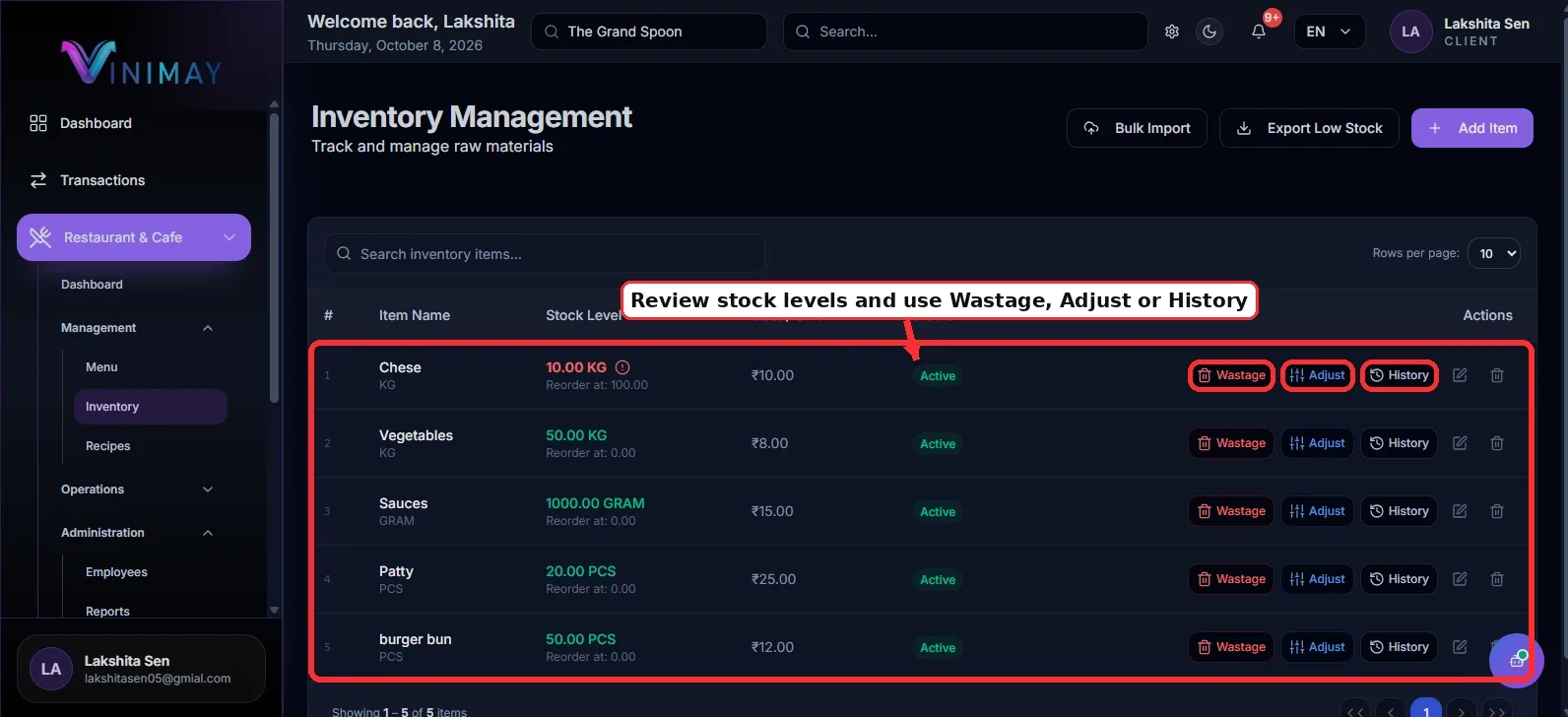
Task: Click the Vinimay logo
Action: pos(142,63)
